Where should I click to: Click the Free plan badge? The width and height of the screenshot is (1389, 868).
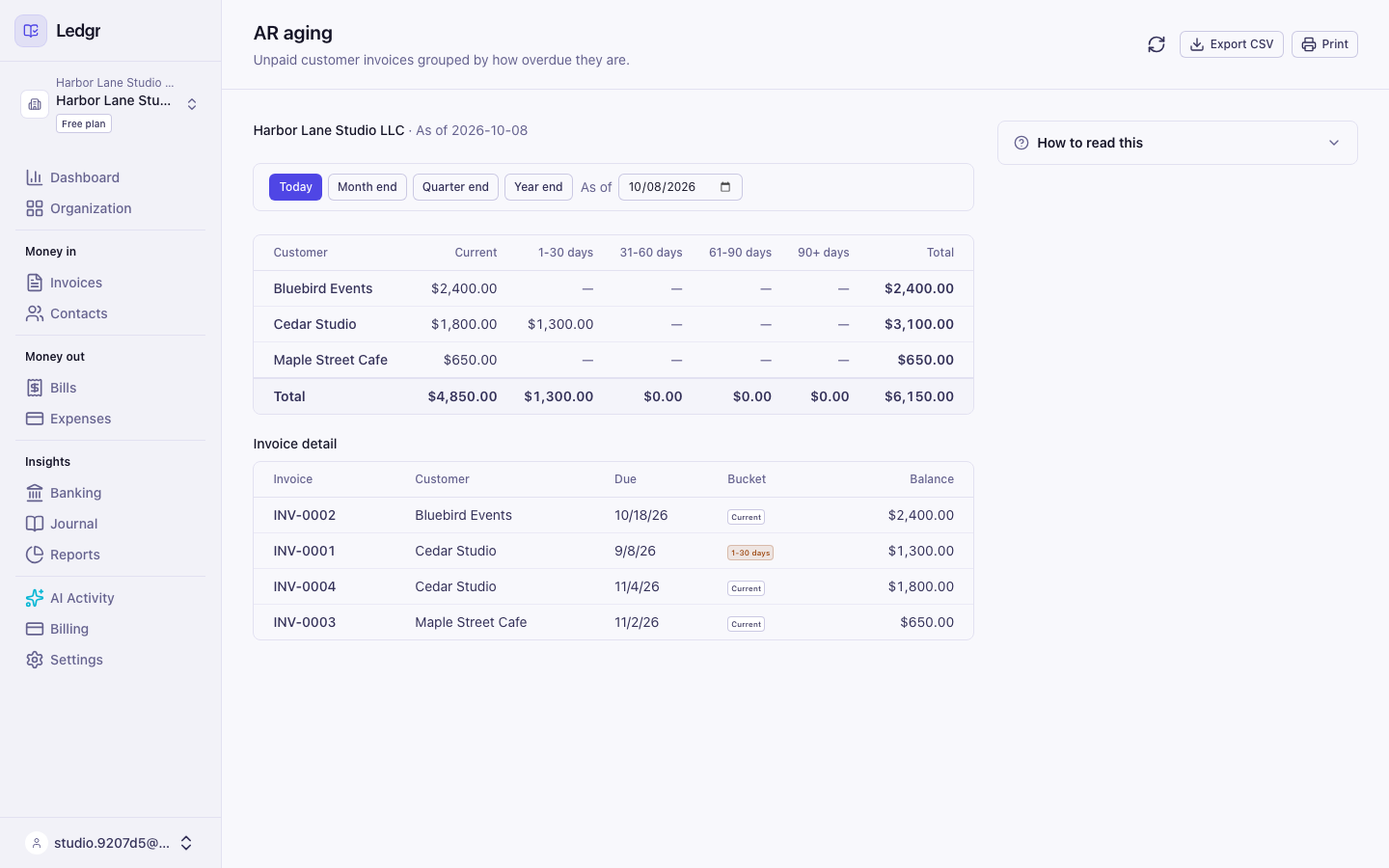pos(84,123)
